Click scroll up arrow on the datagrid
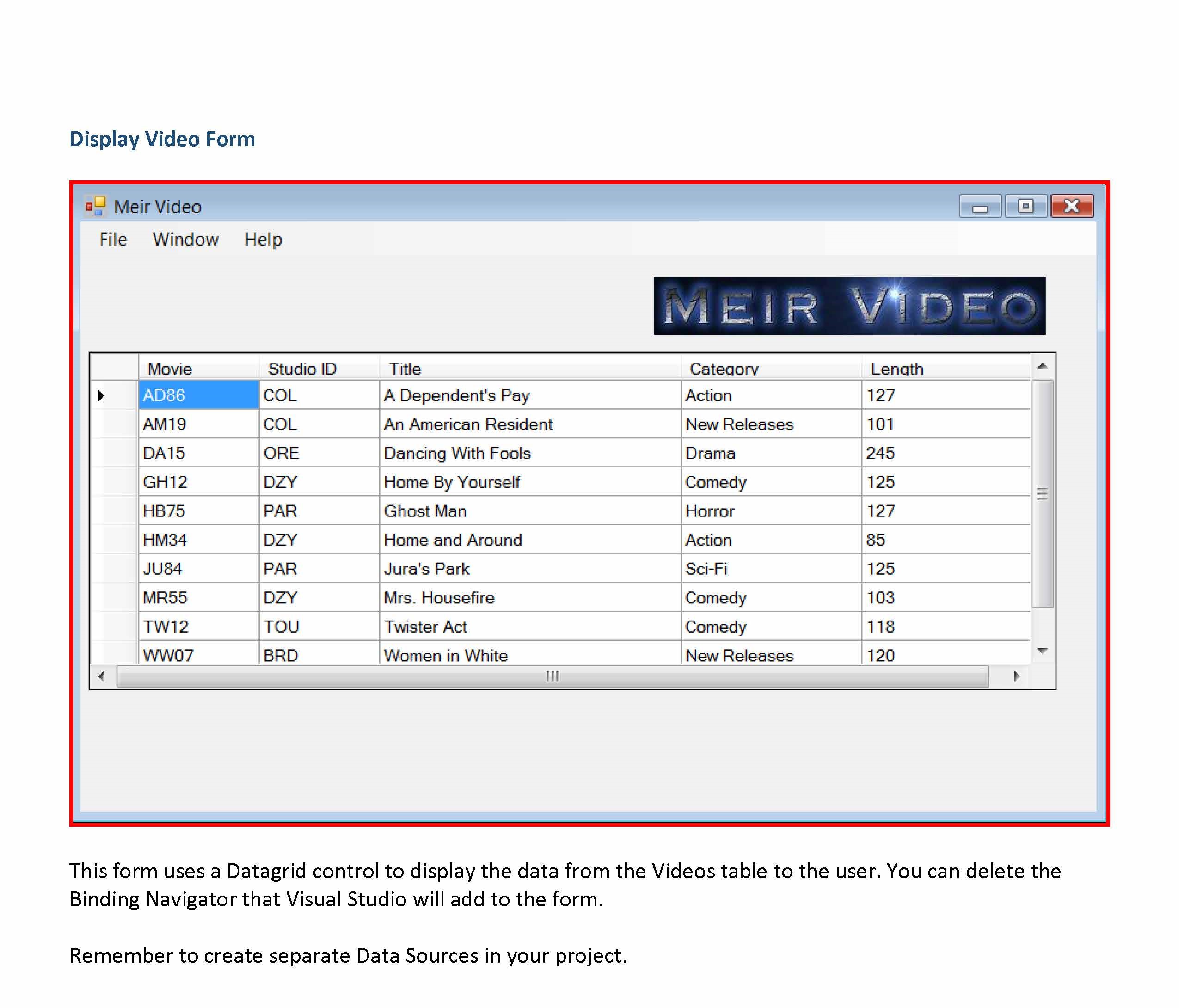The image size is (1179, 1008). pyautogui.click(x=1042, y=366)
